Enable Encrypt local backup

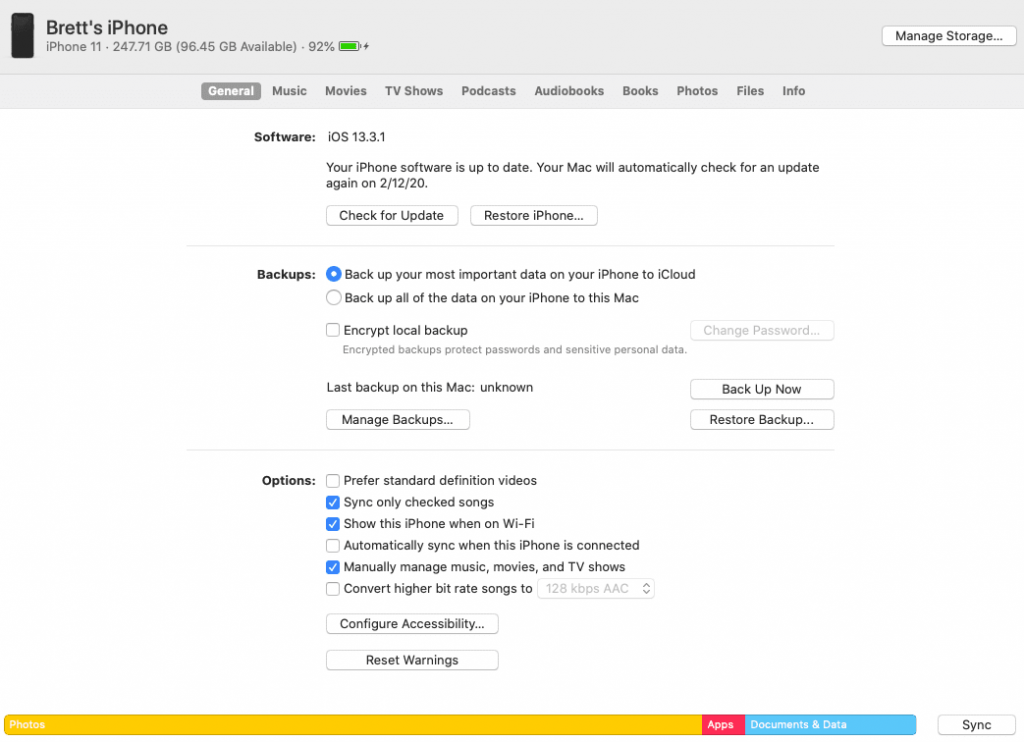point(332,330)
